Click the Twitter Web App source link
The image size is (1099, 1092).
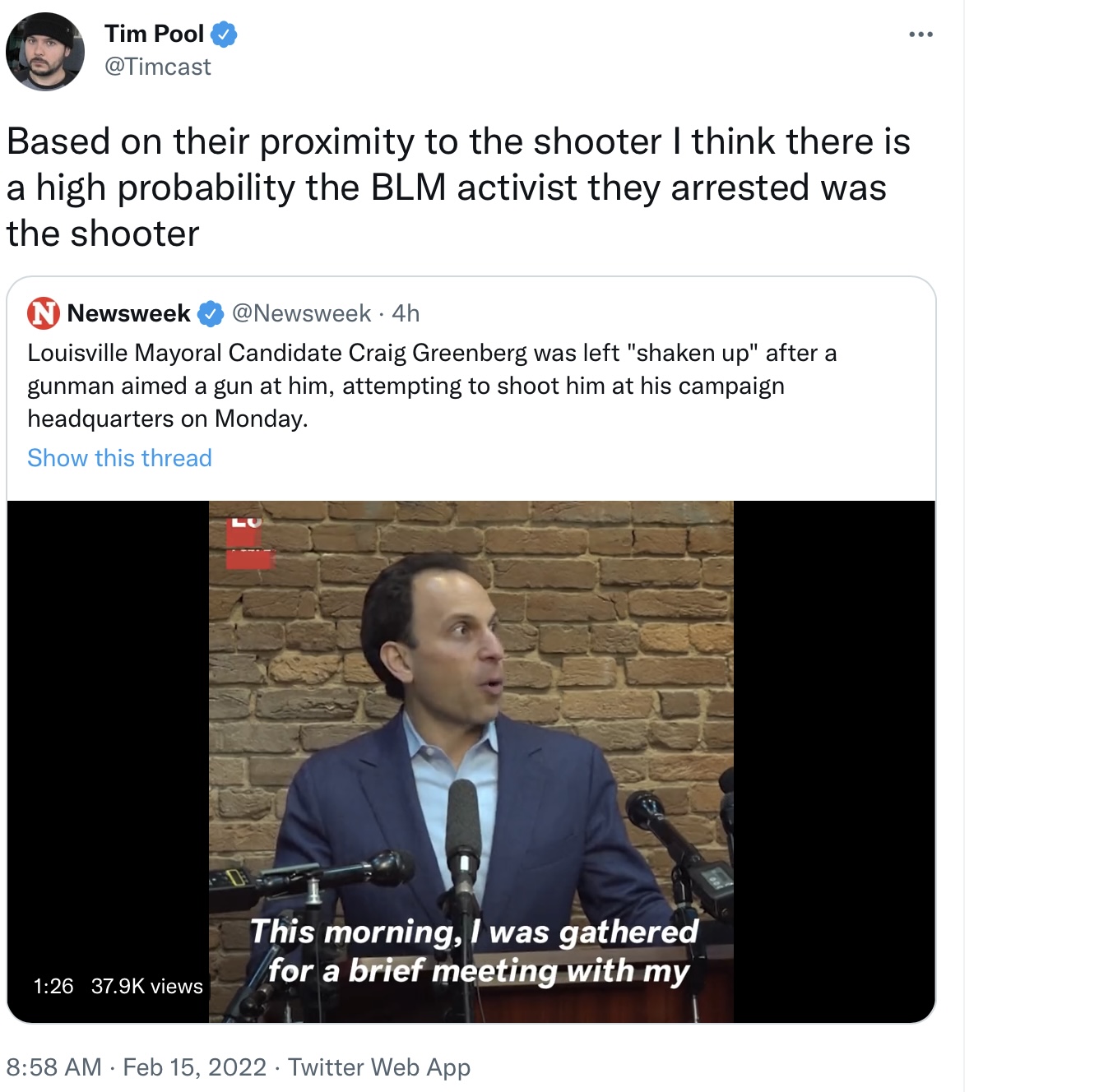379,1067
